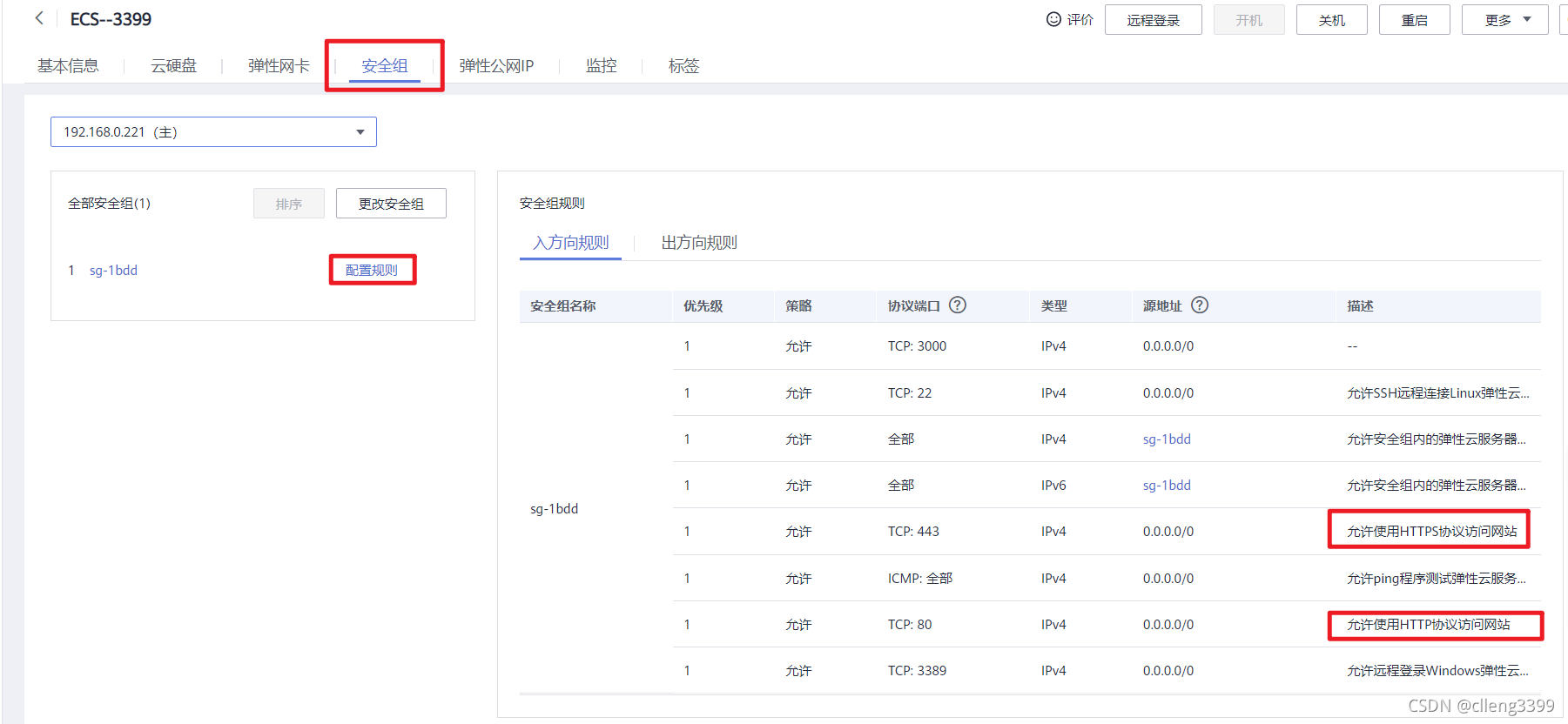Click the sg-1bdd group name cell in rules table
This screenshot has height=724, width=1568.
(554, 509)
